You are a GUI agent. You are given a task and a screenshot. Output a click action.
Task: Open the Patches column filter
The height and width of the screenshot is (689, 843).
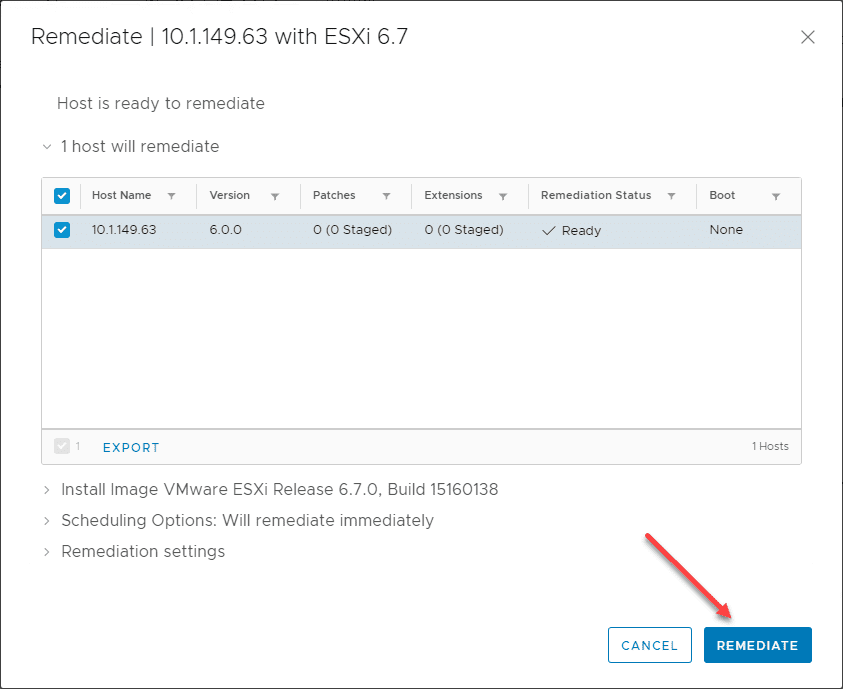point(386,195)
